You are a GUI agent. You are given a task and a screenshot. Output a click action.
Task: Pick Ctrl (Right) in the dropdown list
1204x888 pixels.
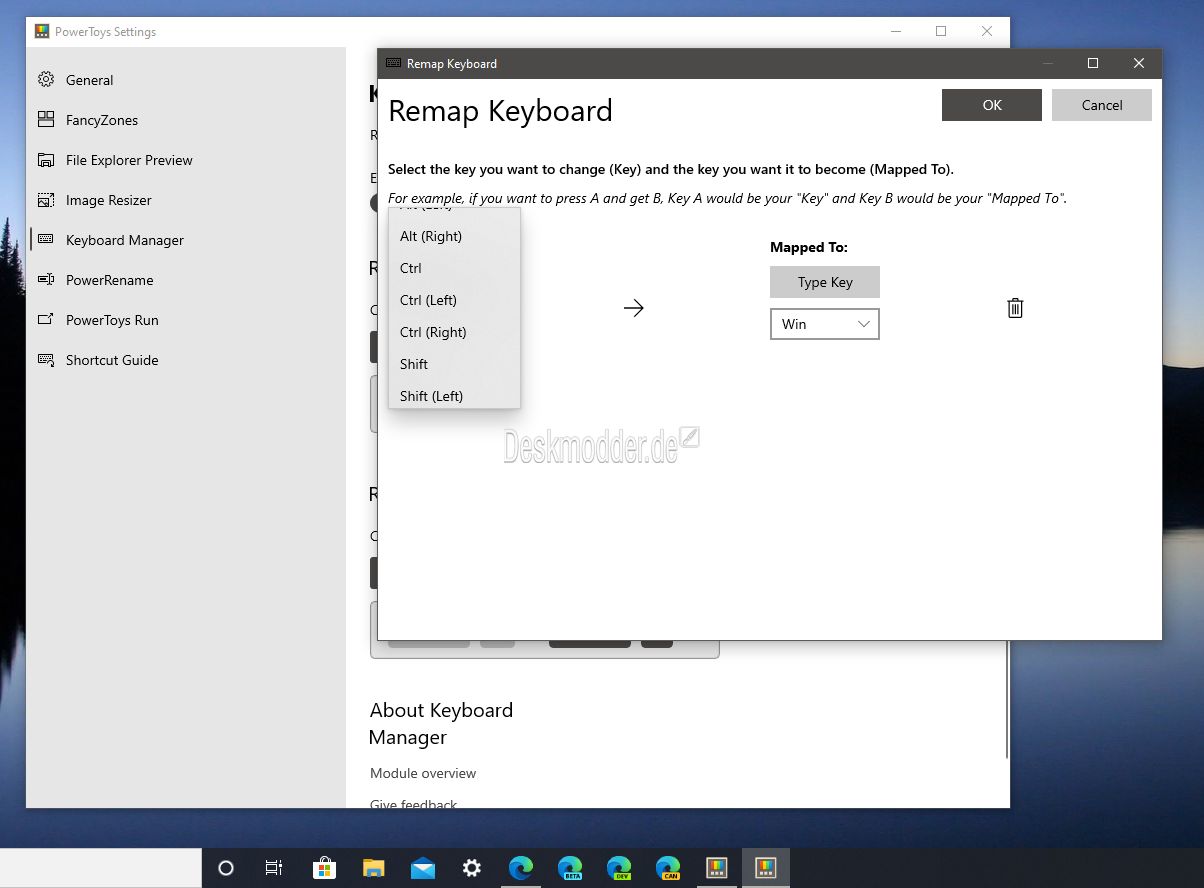[433, 332]
